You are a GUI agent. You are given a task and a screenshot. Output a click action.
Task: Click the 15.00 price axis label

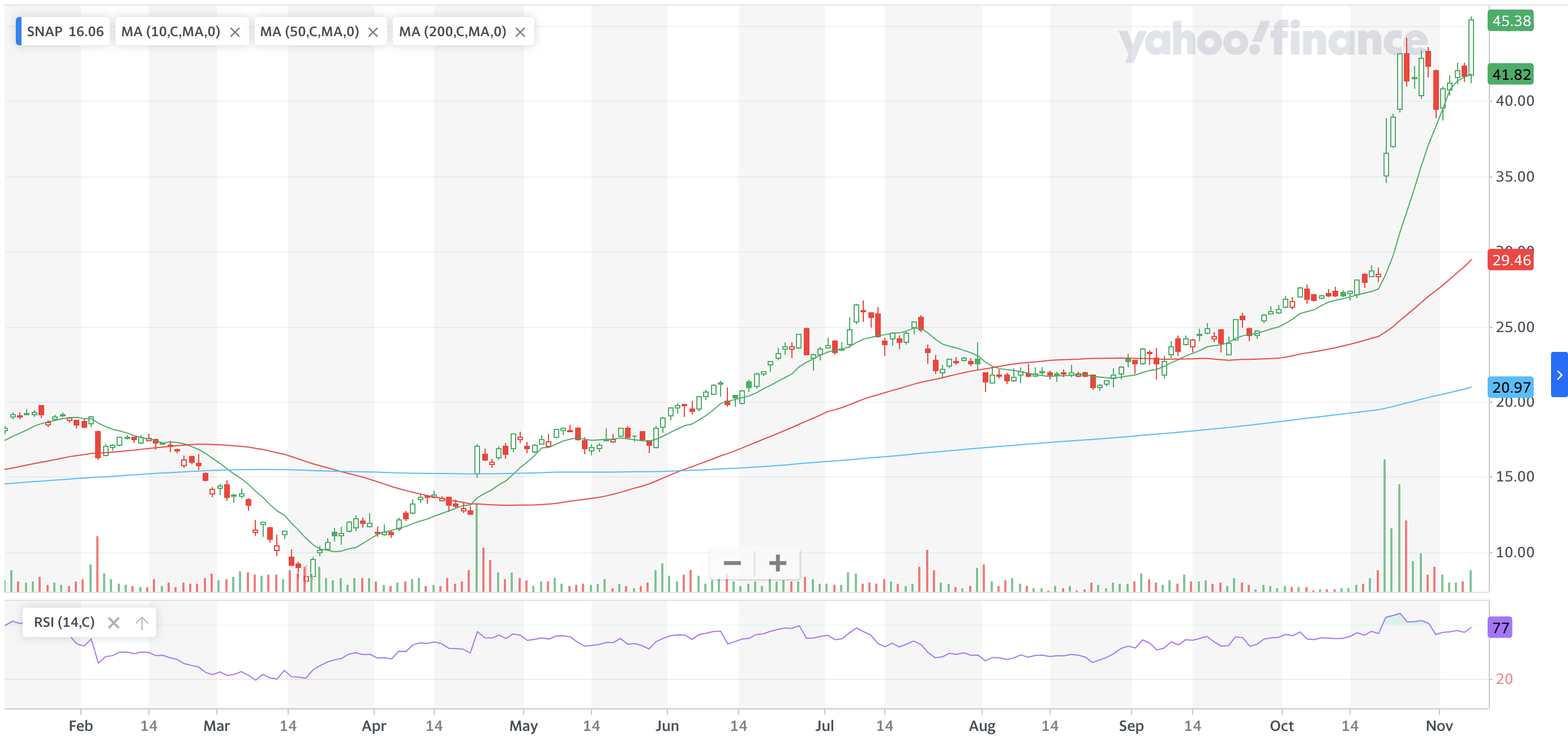[1514, 476]
